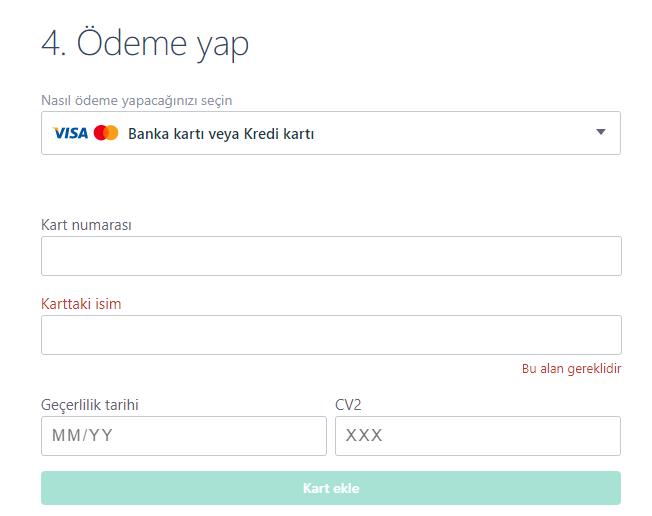Click the XXX placeholder text

[x=364, y=436]
